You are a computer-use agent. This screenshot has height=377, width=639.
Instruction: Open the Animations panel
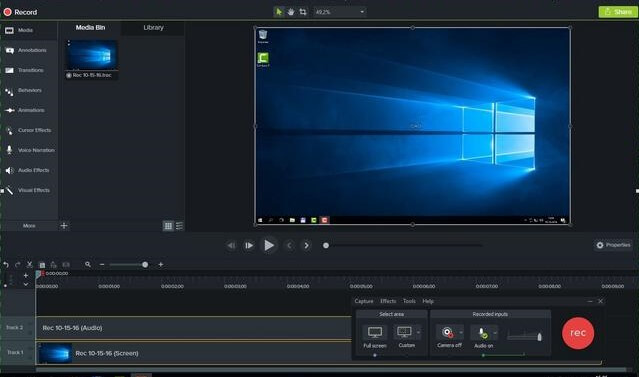pos(29,110)
